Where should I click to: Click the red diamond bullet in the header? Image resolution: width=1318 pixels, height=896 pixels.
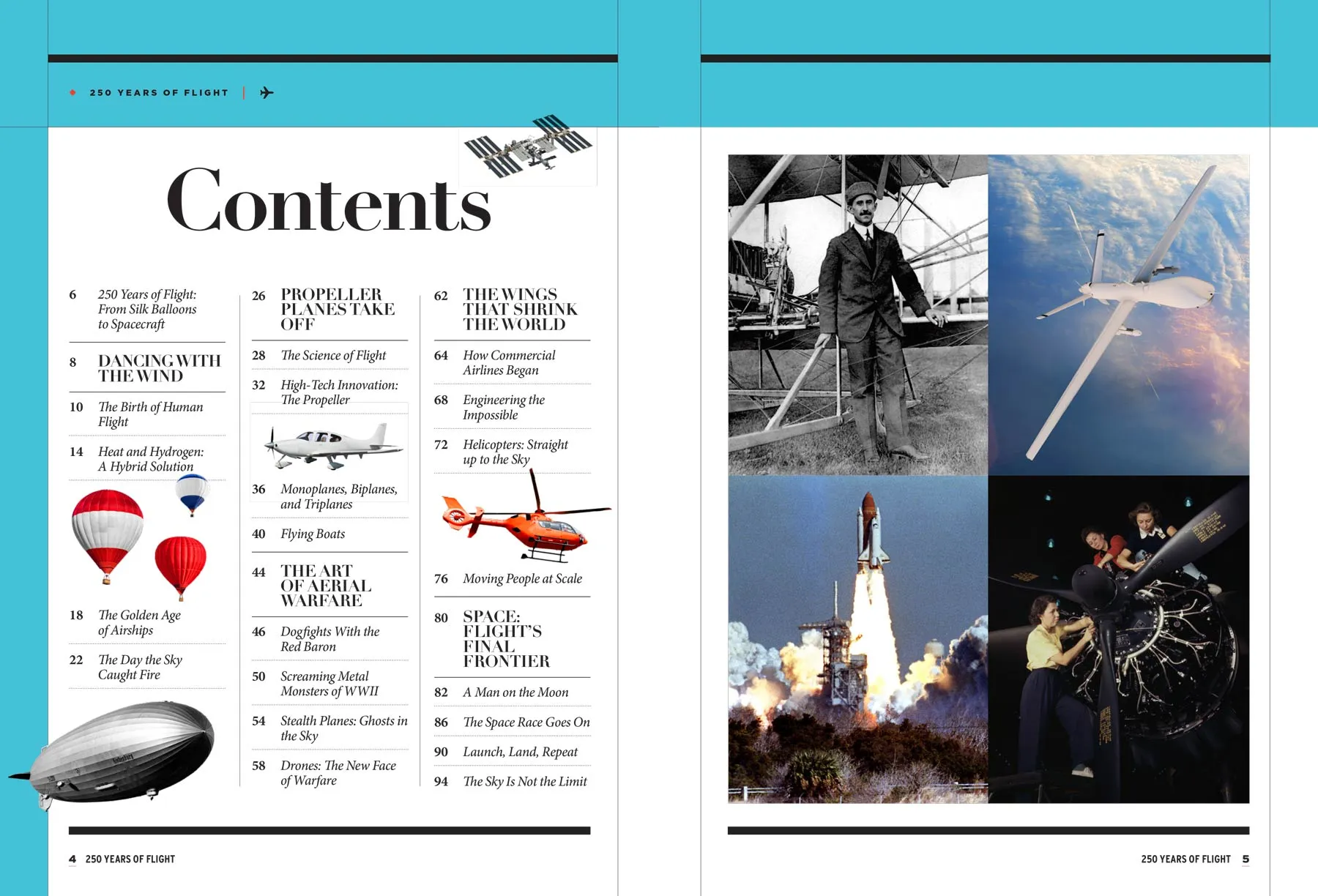point(72,92)
